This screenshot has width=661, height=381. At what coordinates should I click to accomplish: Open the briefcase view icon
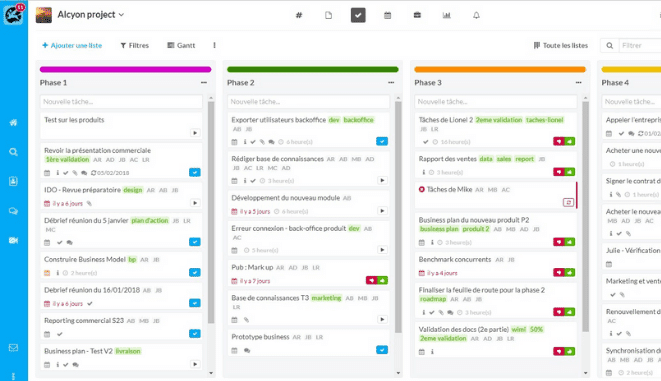click(417, 15)
